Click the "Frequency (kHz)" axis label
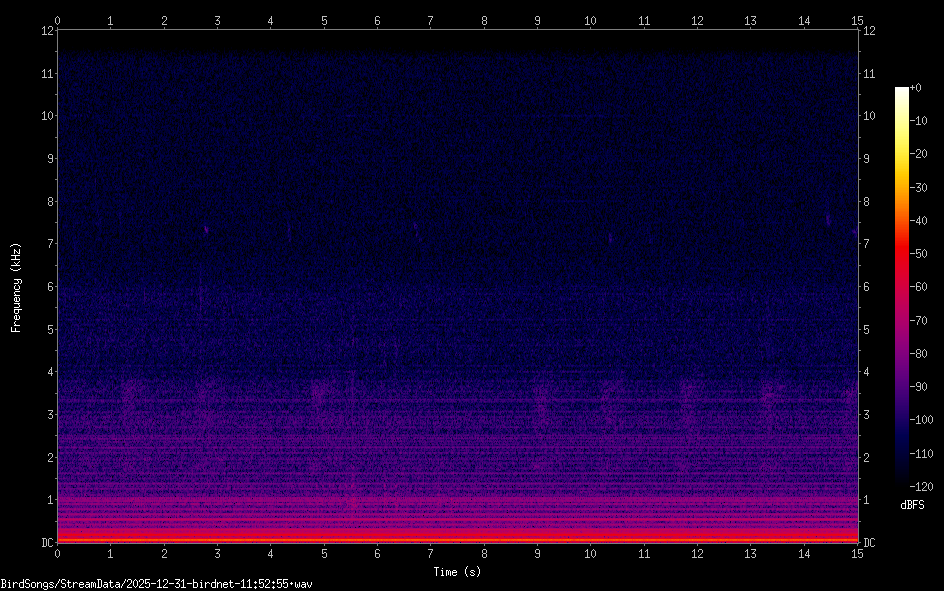 [16, 287]
